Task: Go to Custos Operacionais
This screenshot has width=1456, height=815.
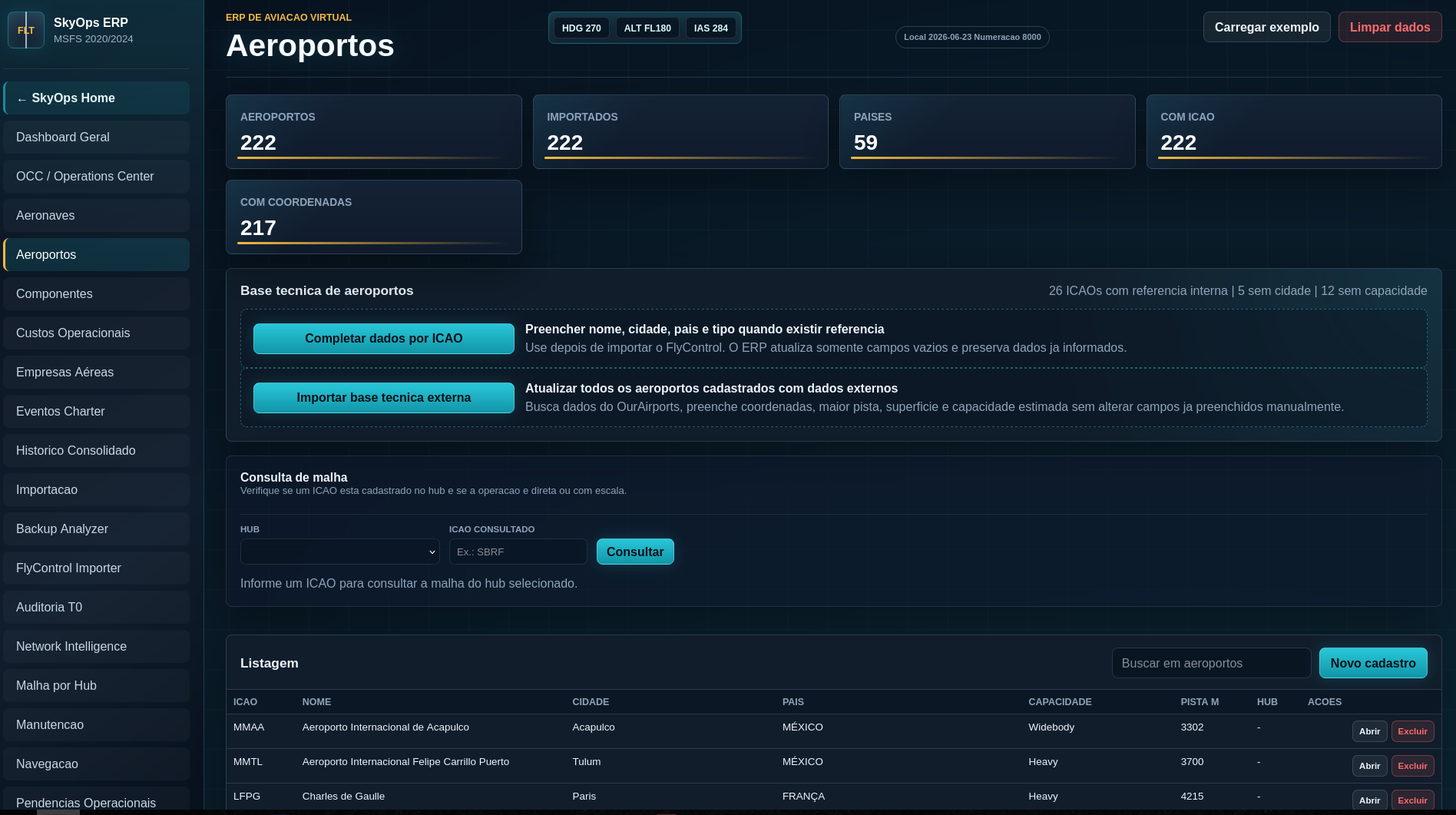Action: click(97, 333)
